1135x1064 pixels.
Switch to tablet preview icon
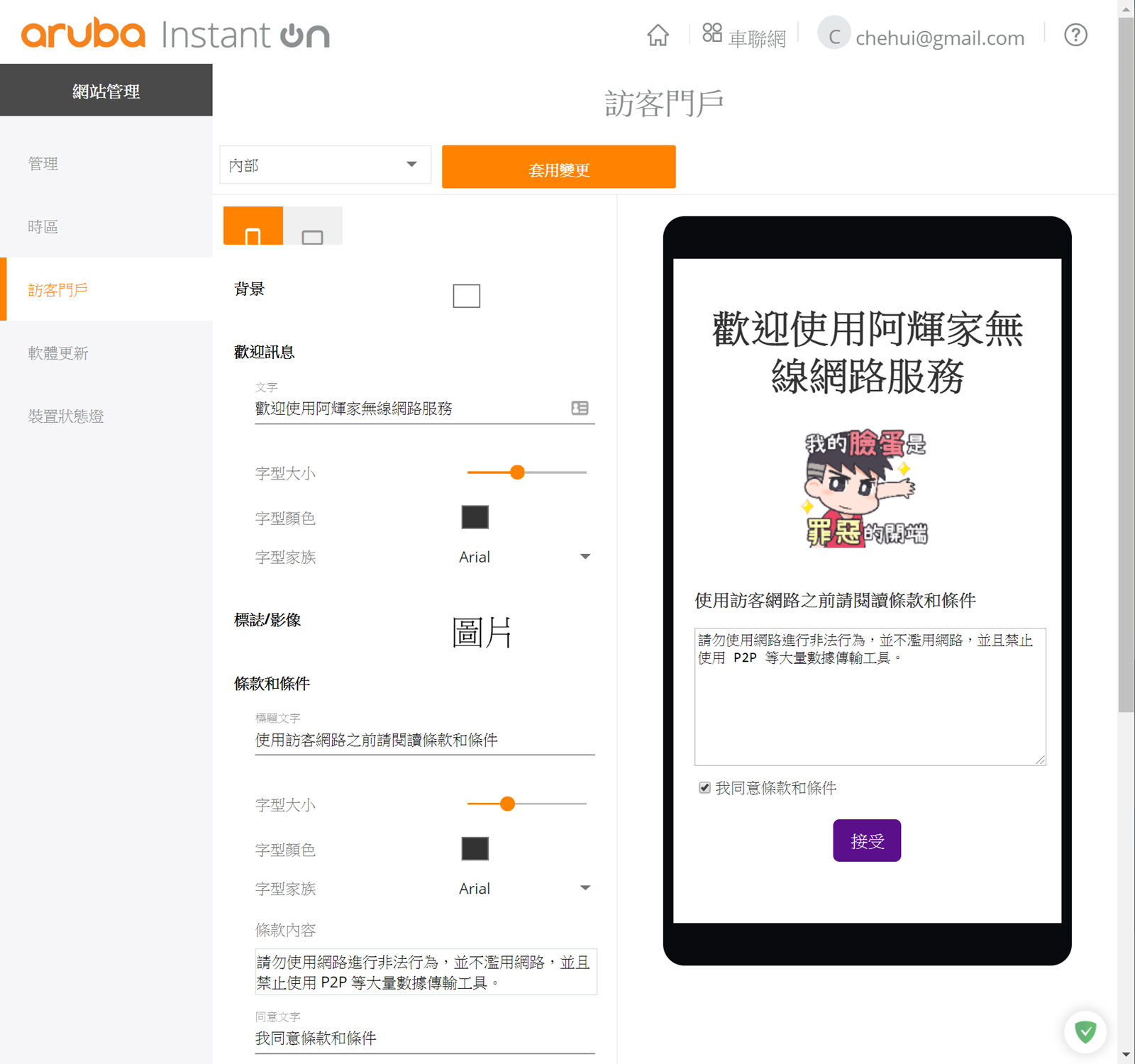[x=312, y=227]
